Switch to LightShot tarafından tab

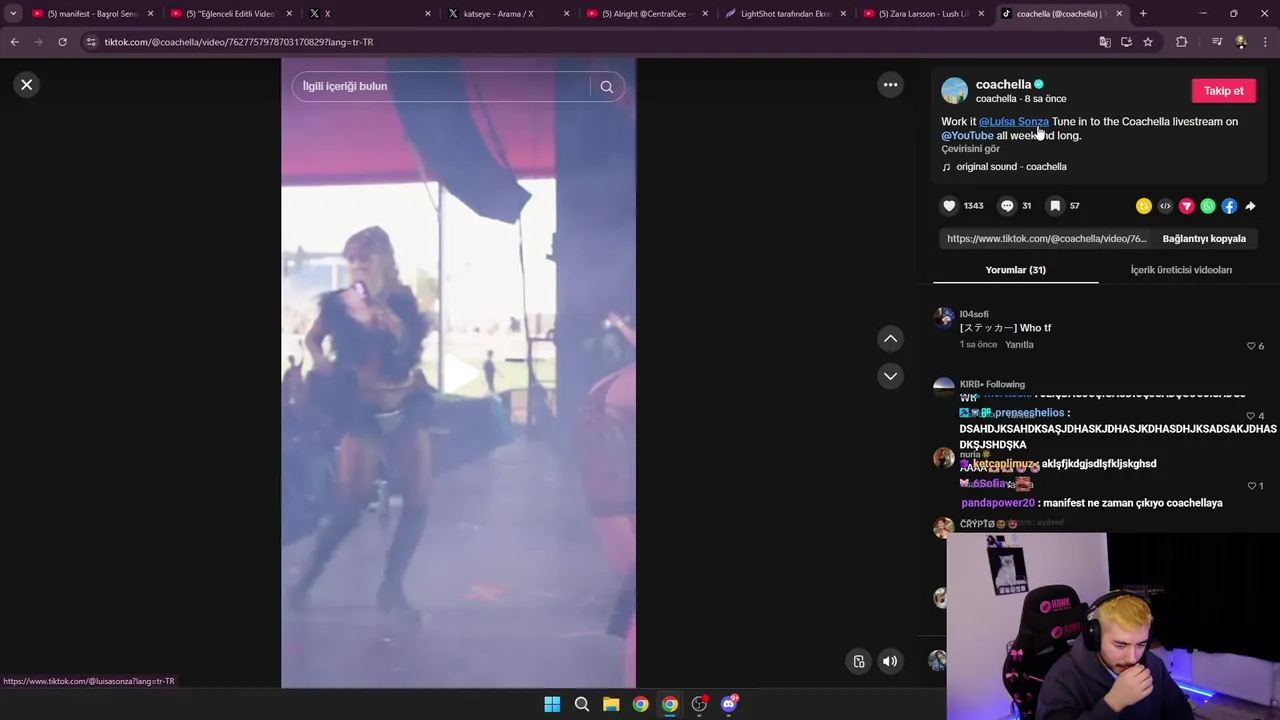click(x=784, y=14)
